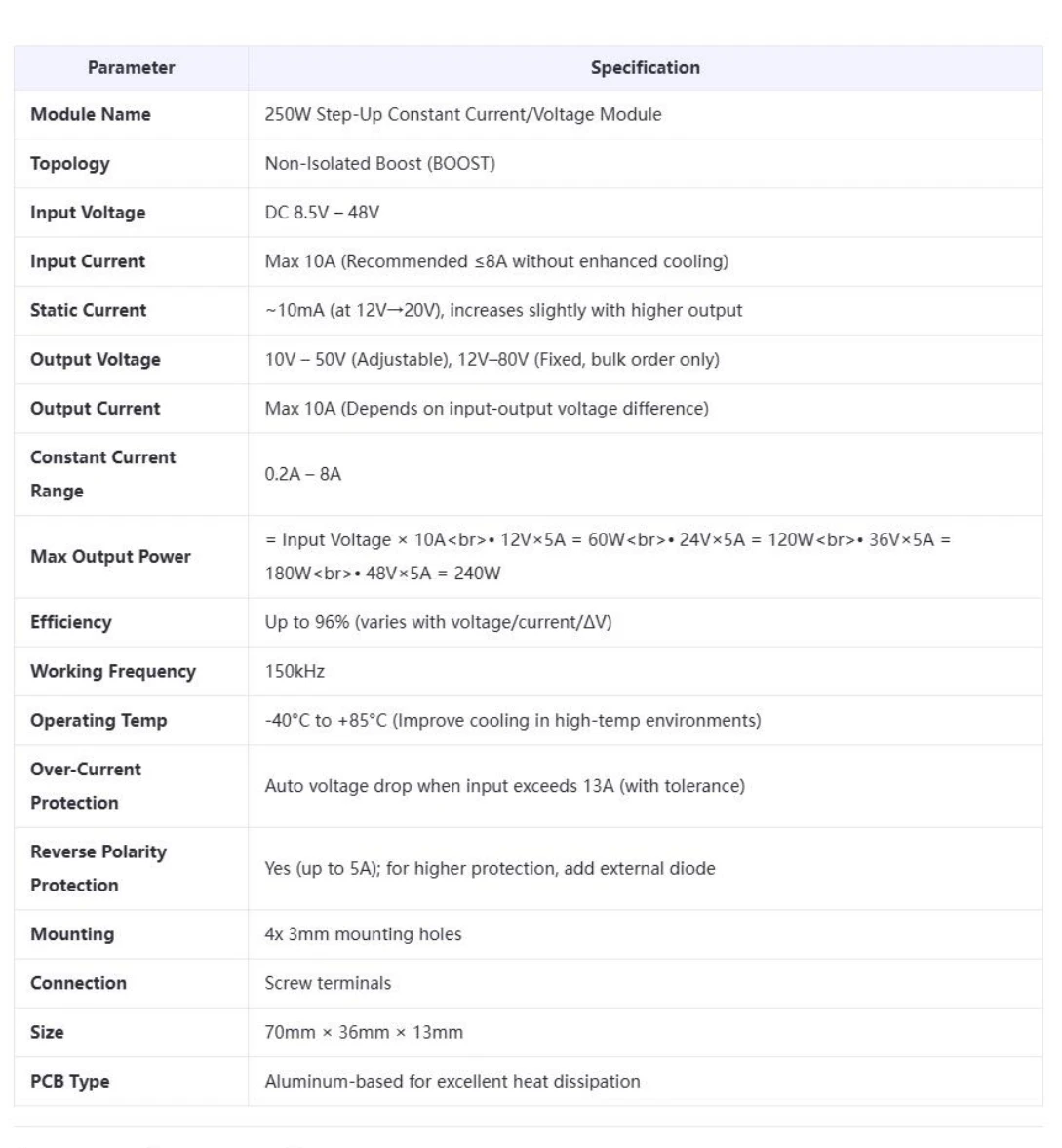The image size is (1062, 1148).
Task: Select the Module Name row label
Action: point(91,115)
